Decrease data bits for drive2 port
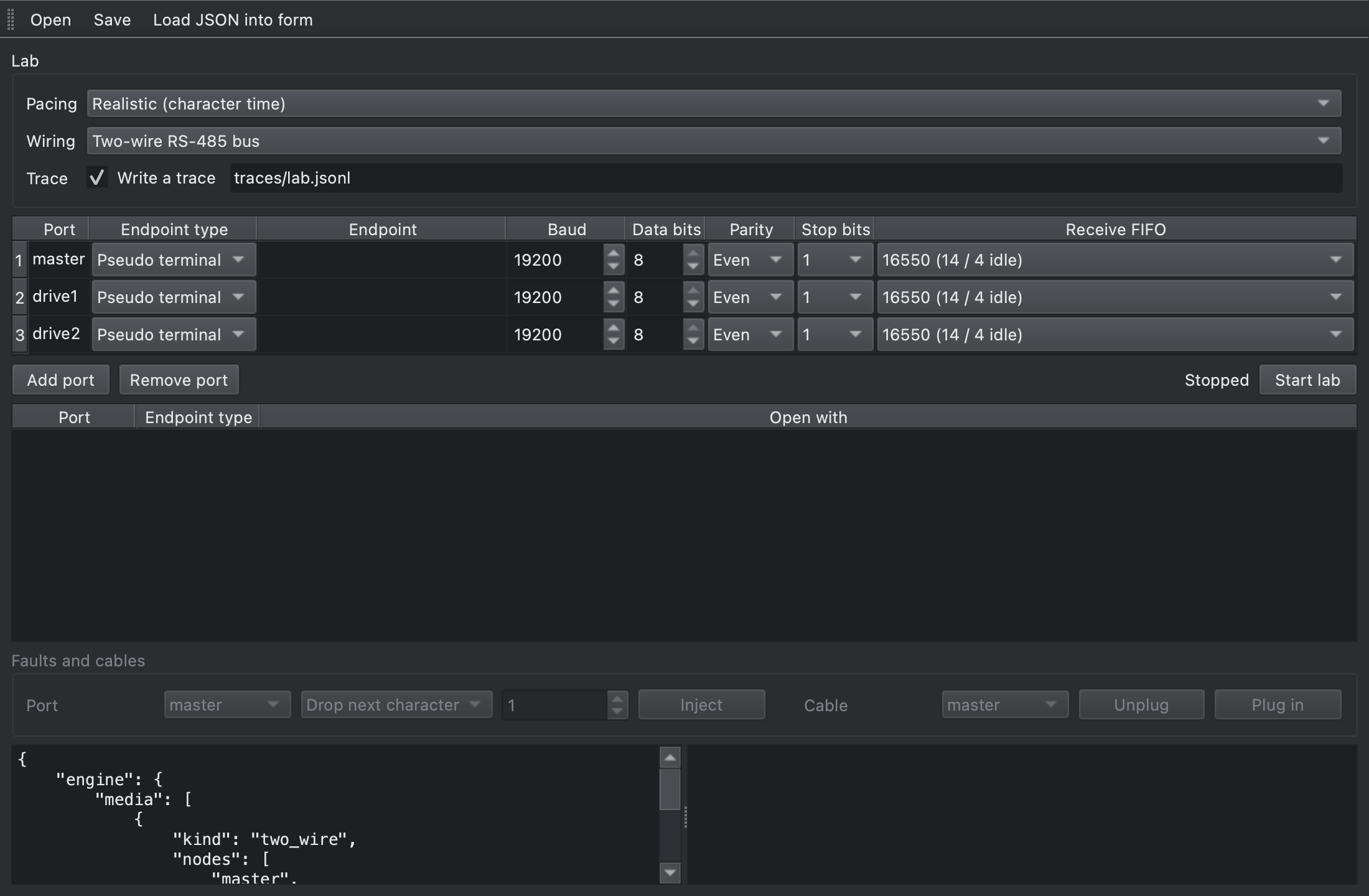Screen dimensions: 1369x896 pos(693,342)
